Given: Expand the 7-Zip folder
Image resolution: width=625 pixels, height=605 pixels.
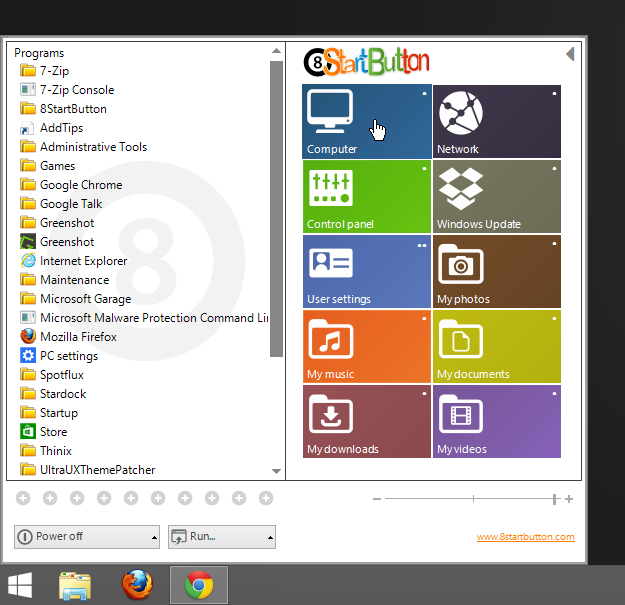Looking at the screenshot, I should (45, 71).
